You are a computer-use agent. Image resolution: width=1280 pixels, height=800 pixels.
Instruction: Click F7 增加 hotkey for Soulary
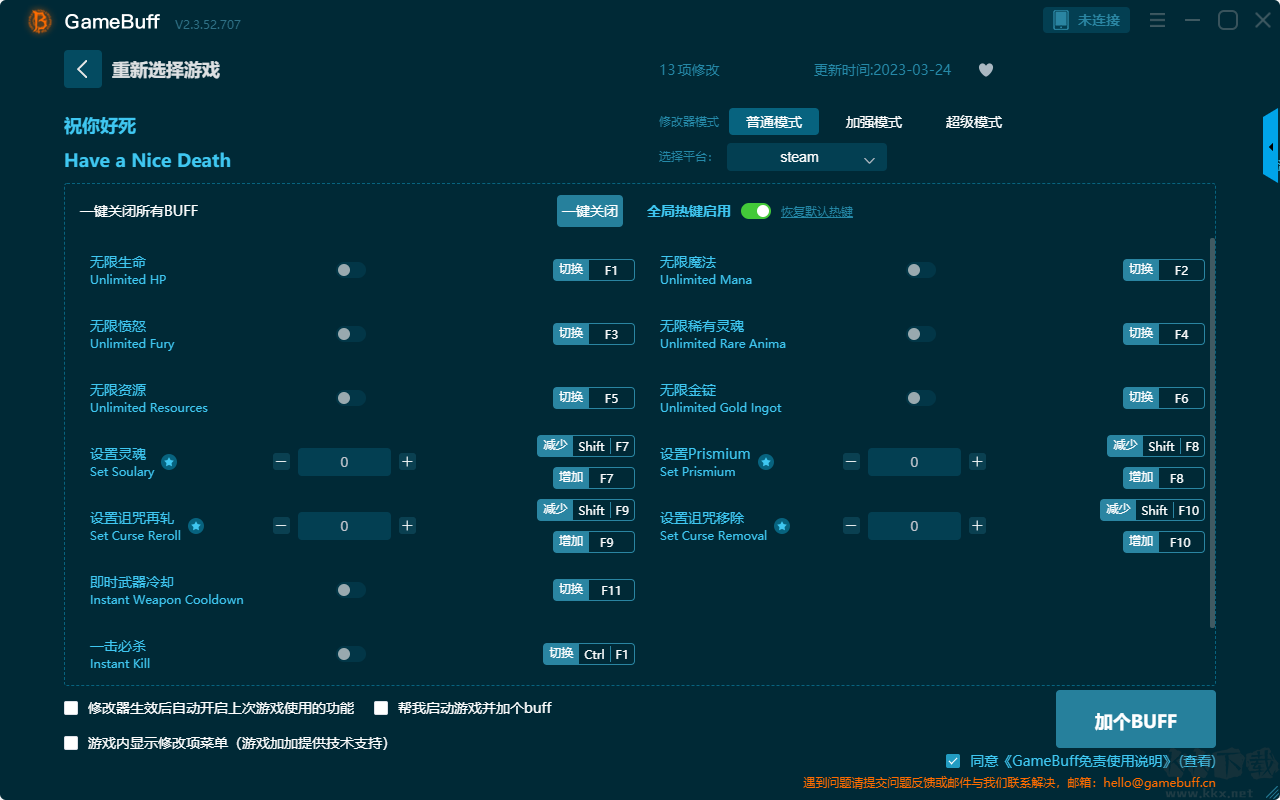[x=594, y=478]
